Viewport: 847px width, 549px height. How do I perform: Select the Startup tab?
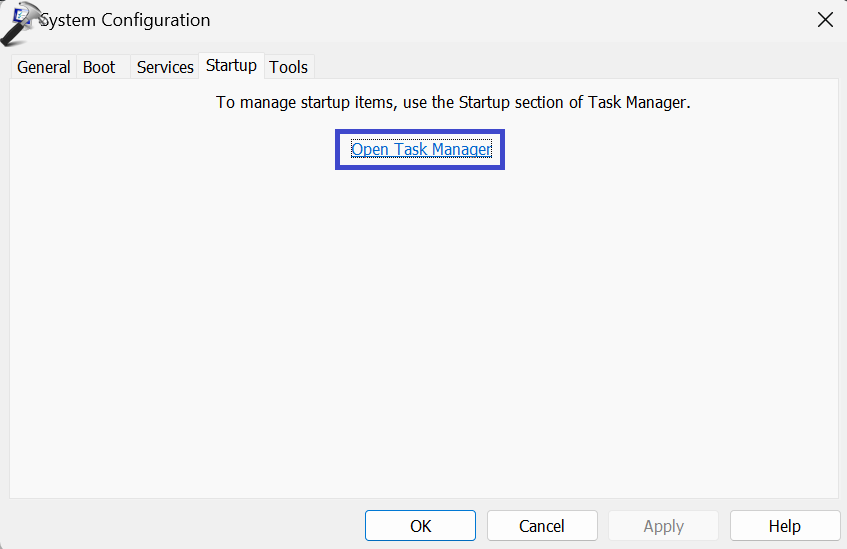[231, 66]
